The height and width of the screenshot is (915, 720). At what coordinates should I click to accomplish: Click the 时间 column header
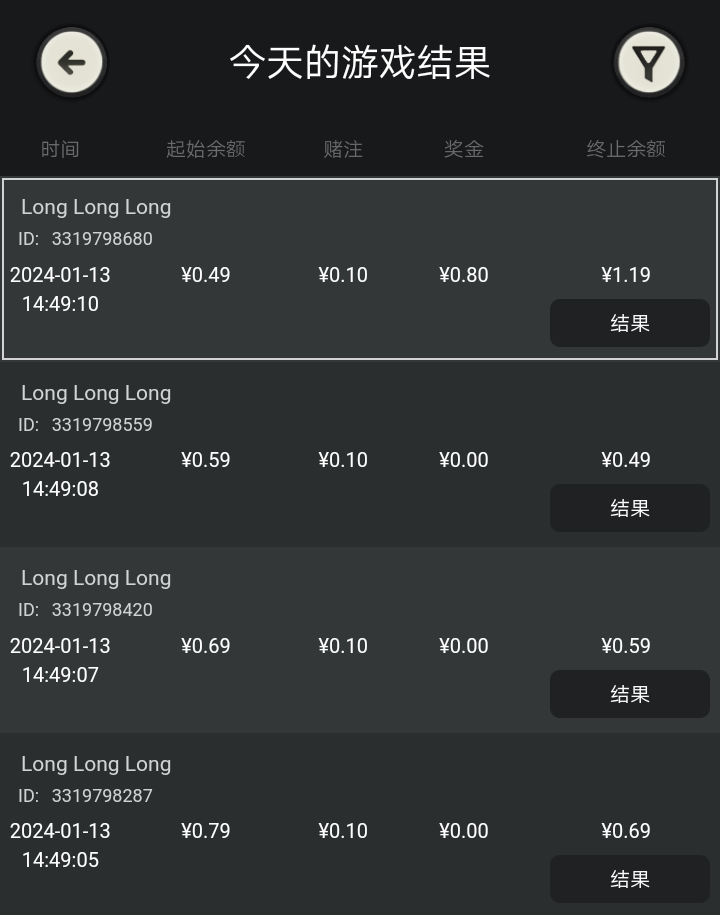pos(60,149)
